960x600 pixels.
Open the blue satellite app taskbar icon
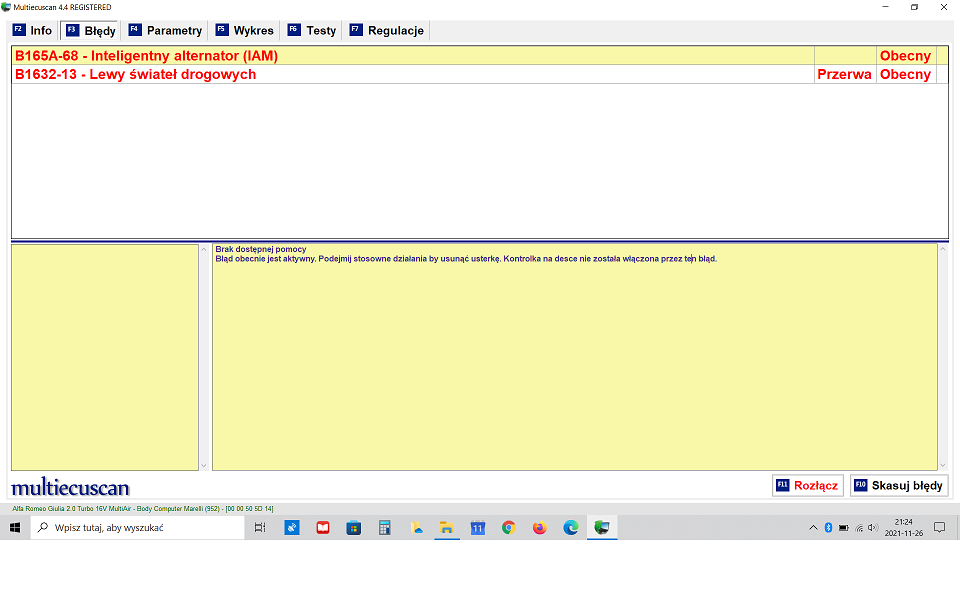292,528
